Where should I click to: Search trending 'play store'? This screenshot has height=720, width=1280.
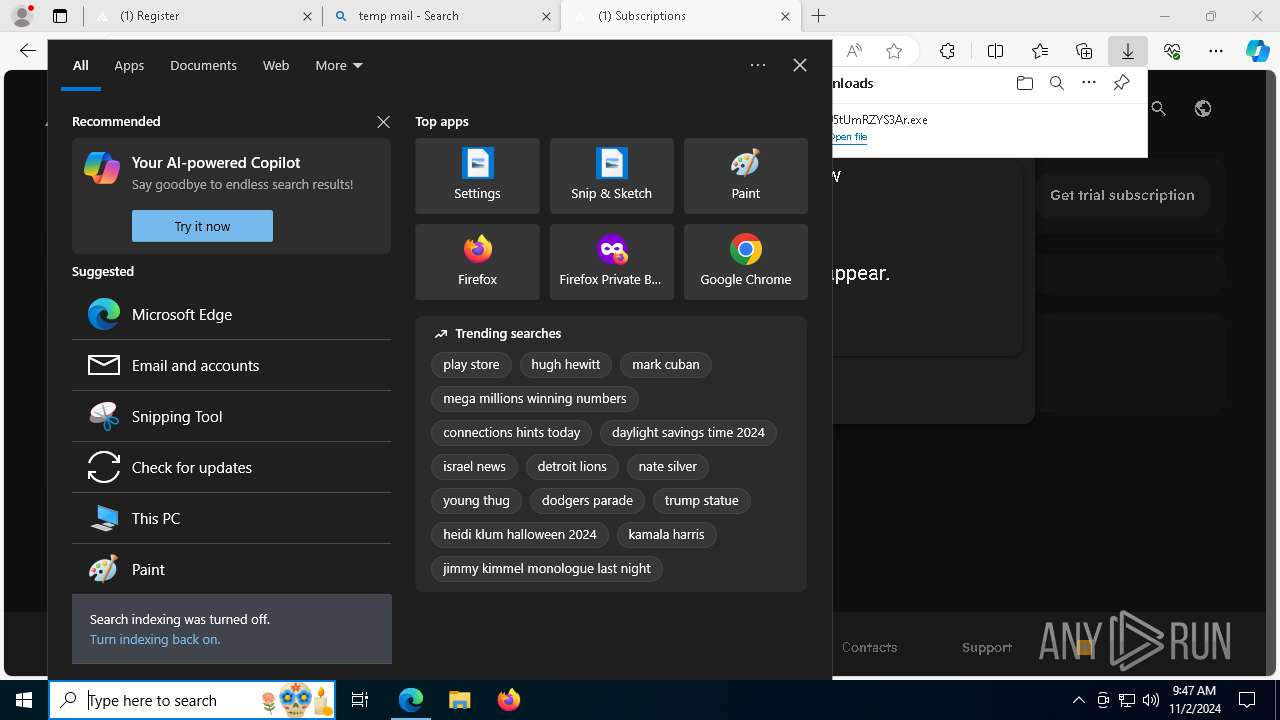(x=471, y=365)
